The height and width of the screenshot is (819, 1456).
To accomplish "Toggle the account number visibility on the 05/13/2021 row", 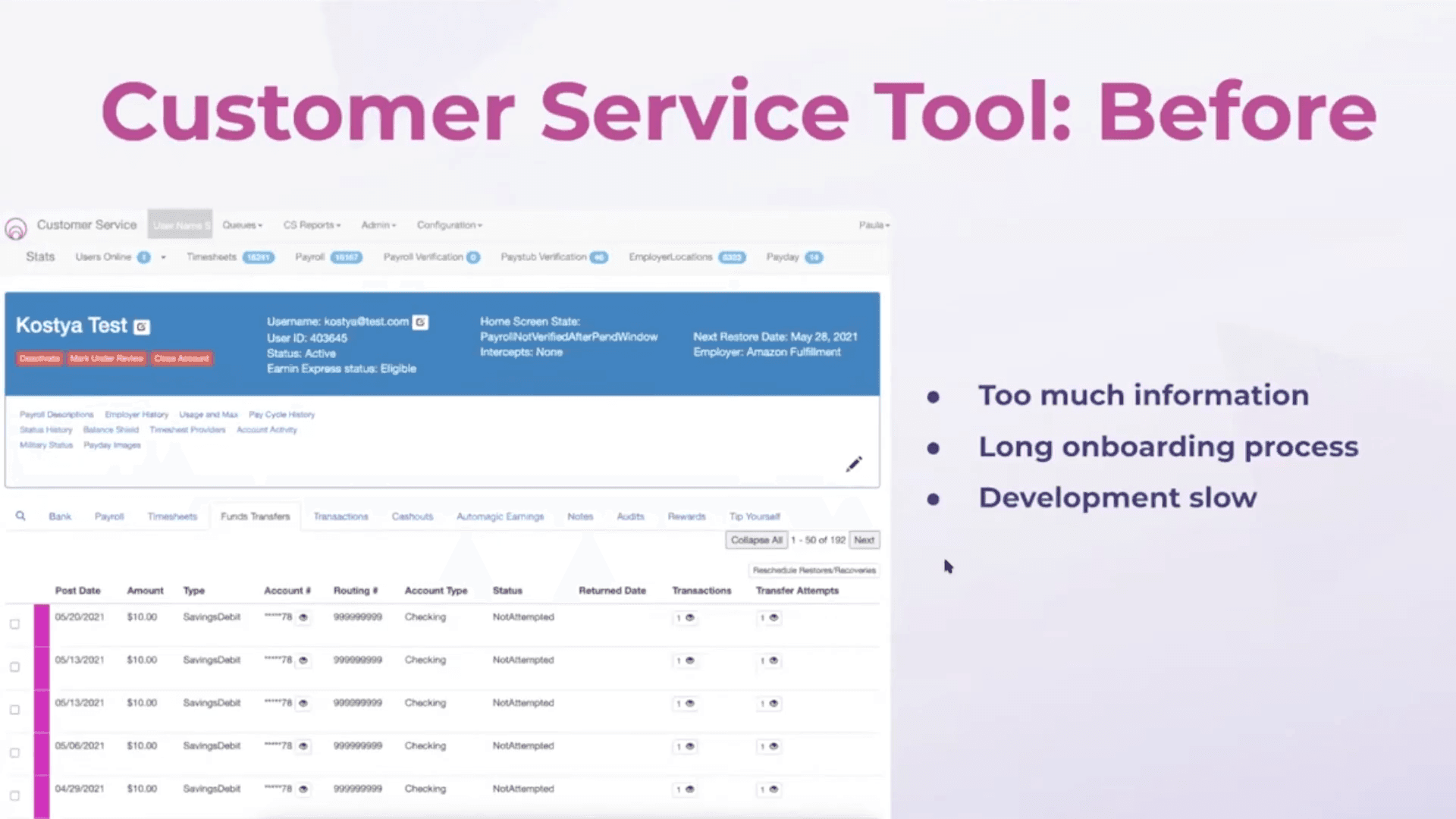I will (x=303, y=661).
